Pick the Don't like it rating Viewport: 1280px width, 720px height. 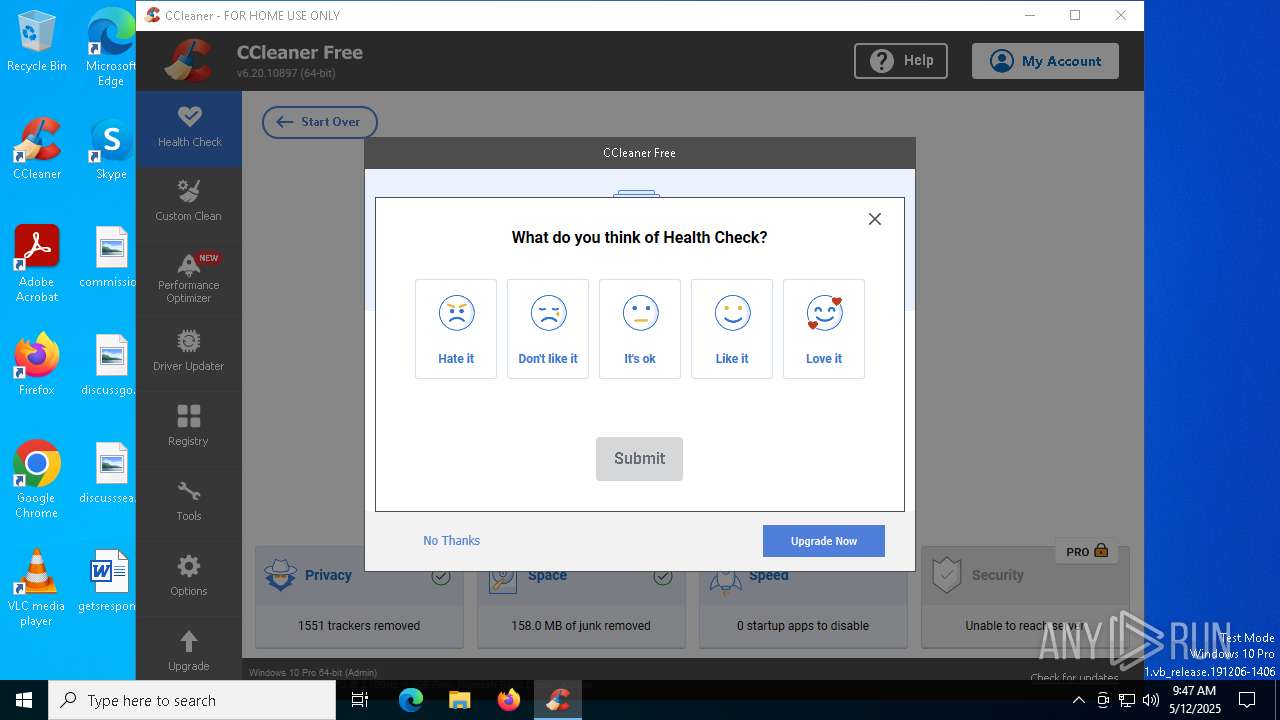coord(548,329)
